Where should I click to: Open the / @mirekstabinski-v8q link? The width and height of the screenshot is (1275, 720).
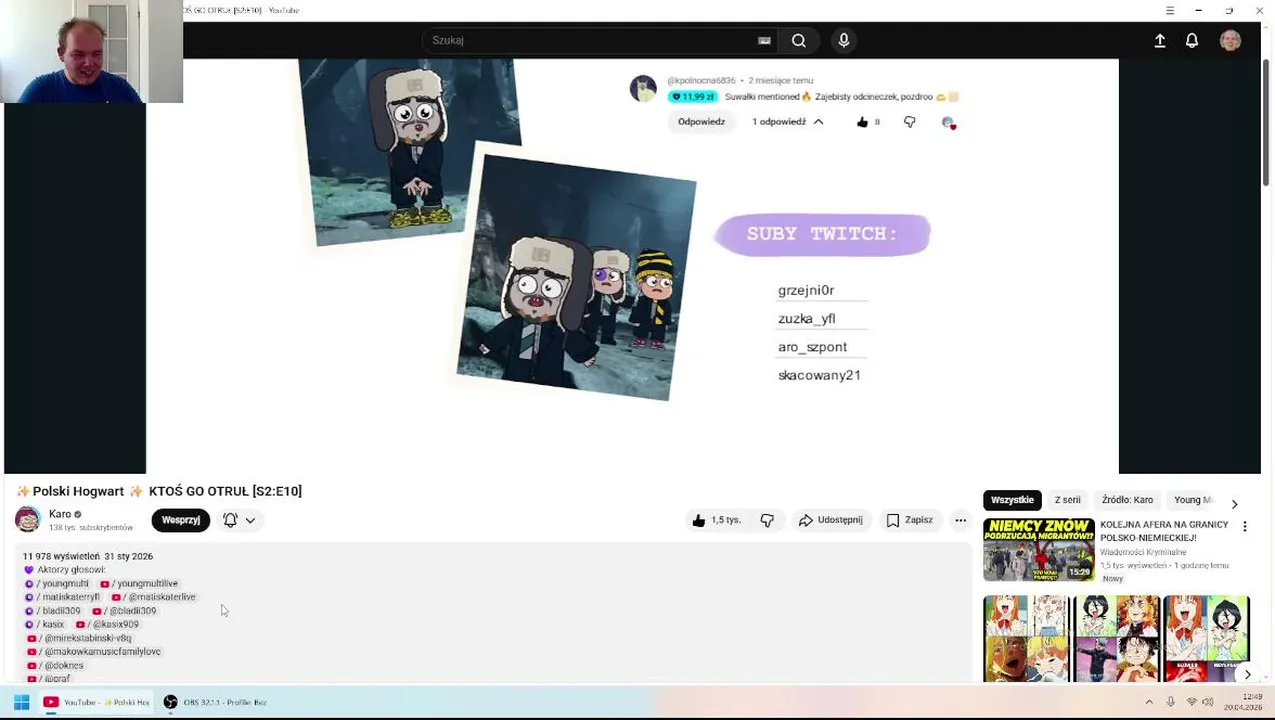pyautogui.click(x=79, y=638)
